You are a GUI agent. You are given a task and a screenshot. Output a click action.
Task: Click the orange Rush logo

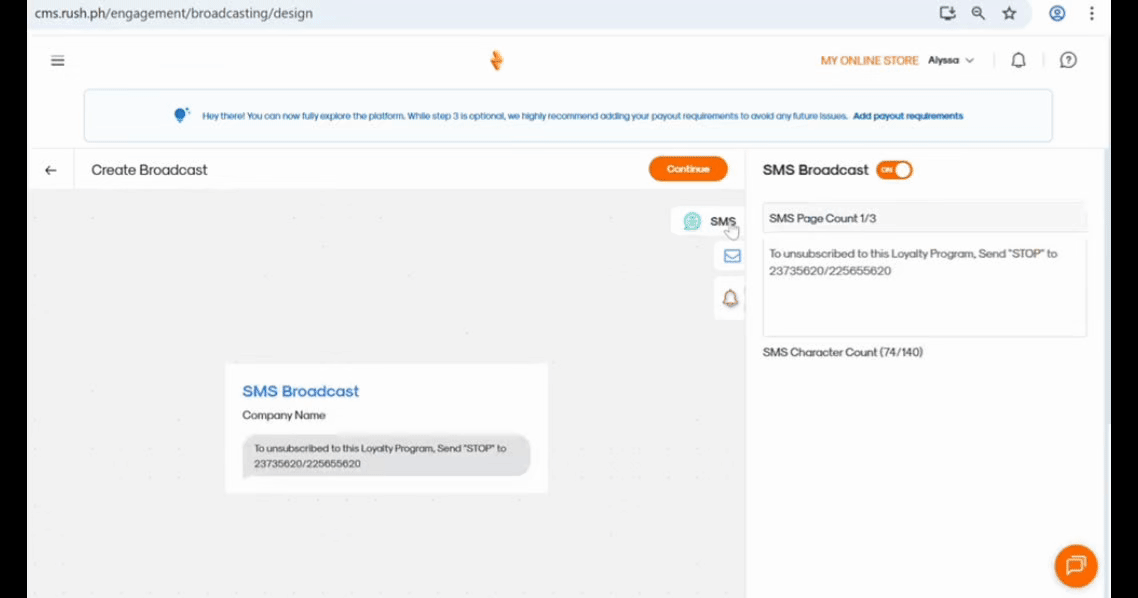coord(496,61)
